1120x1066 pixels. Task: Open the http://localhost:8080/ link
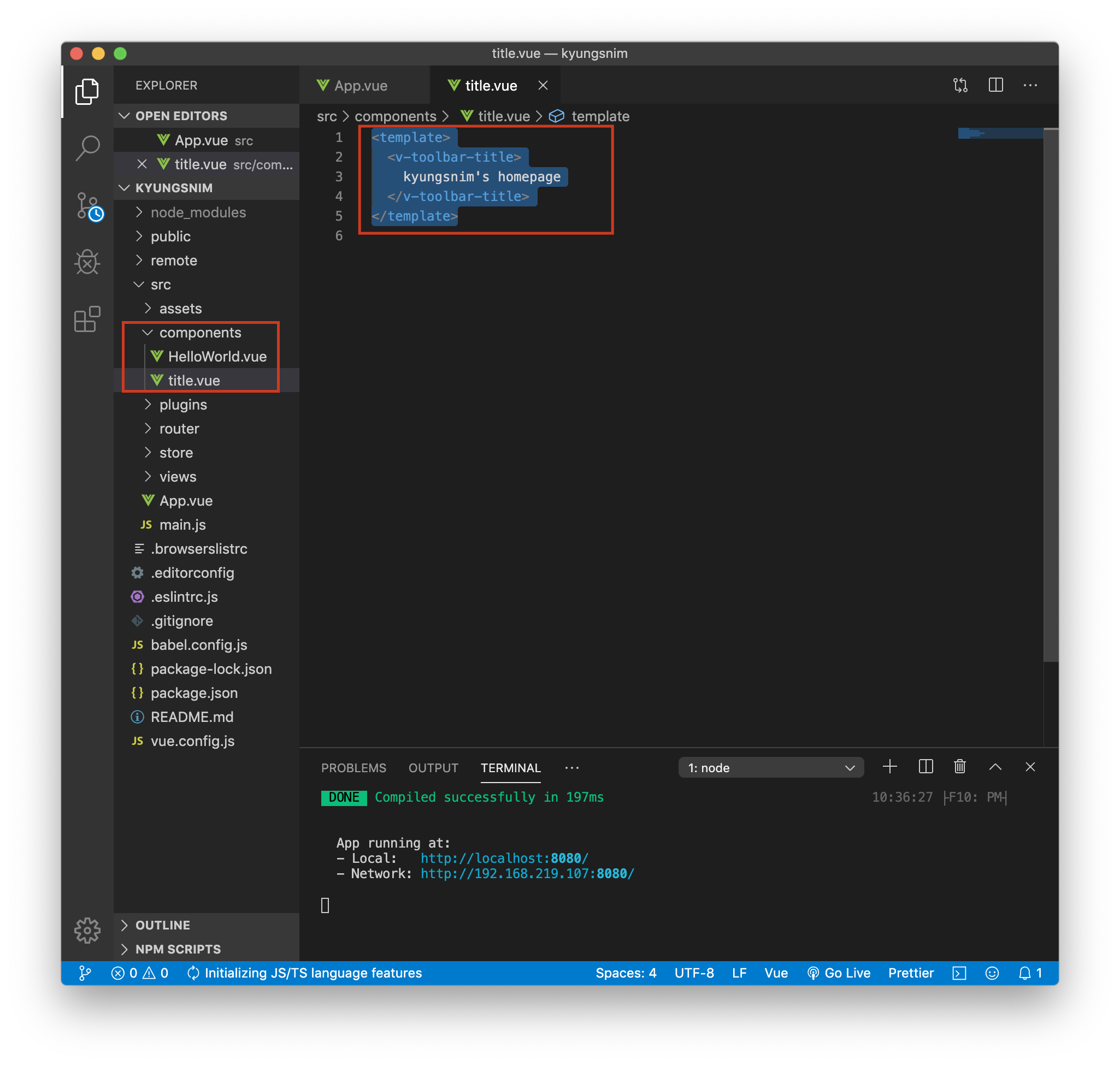click(504, 858)
